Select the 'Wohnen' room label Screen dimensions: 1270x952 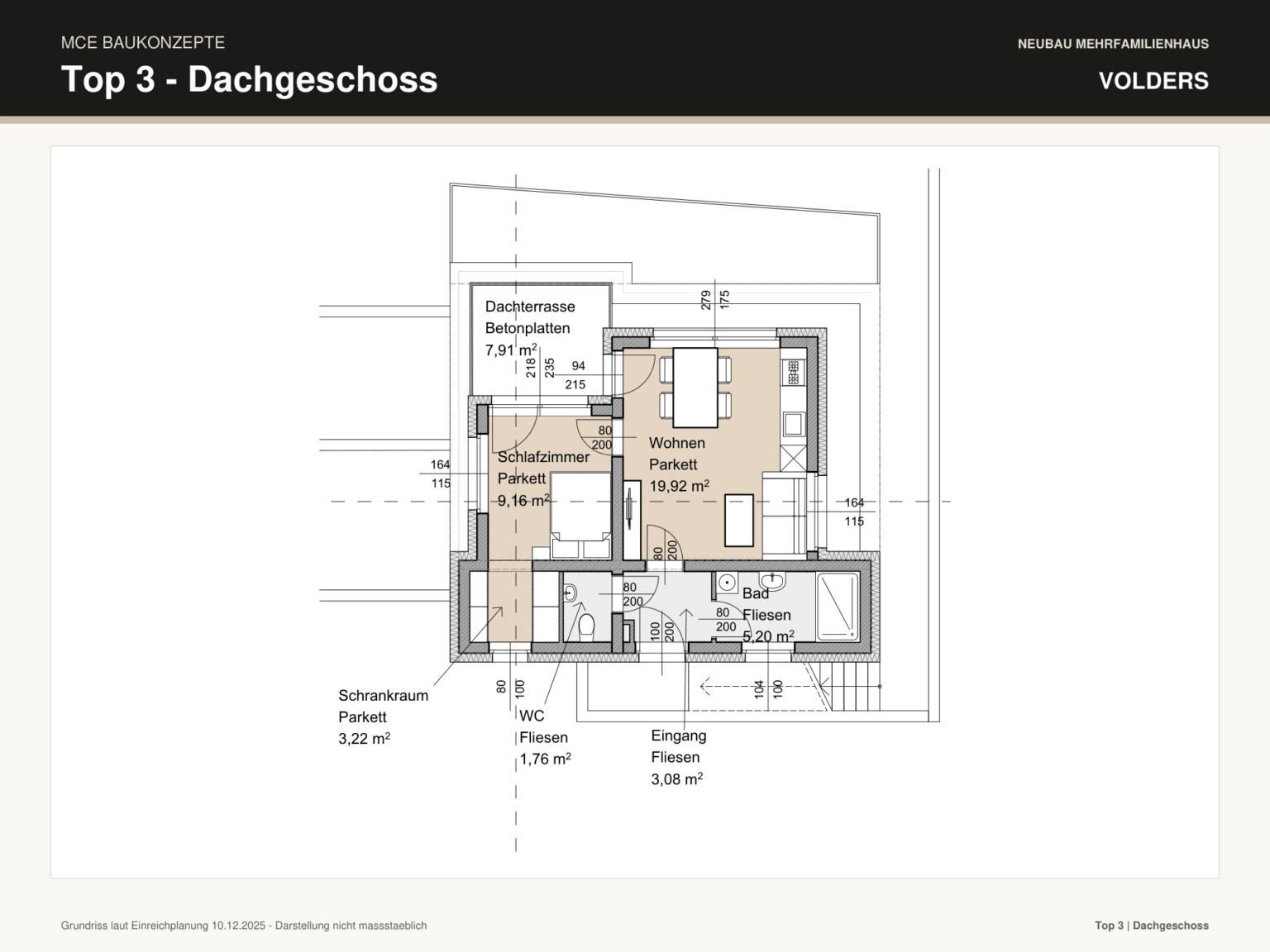point(677,443)
